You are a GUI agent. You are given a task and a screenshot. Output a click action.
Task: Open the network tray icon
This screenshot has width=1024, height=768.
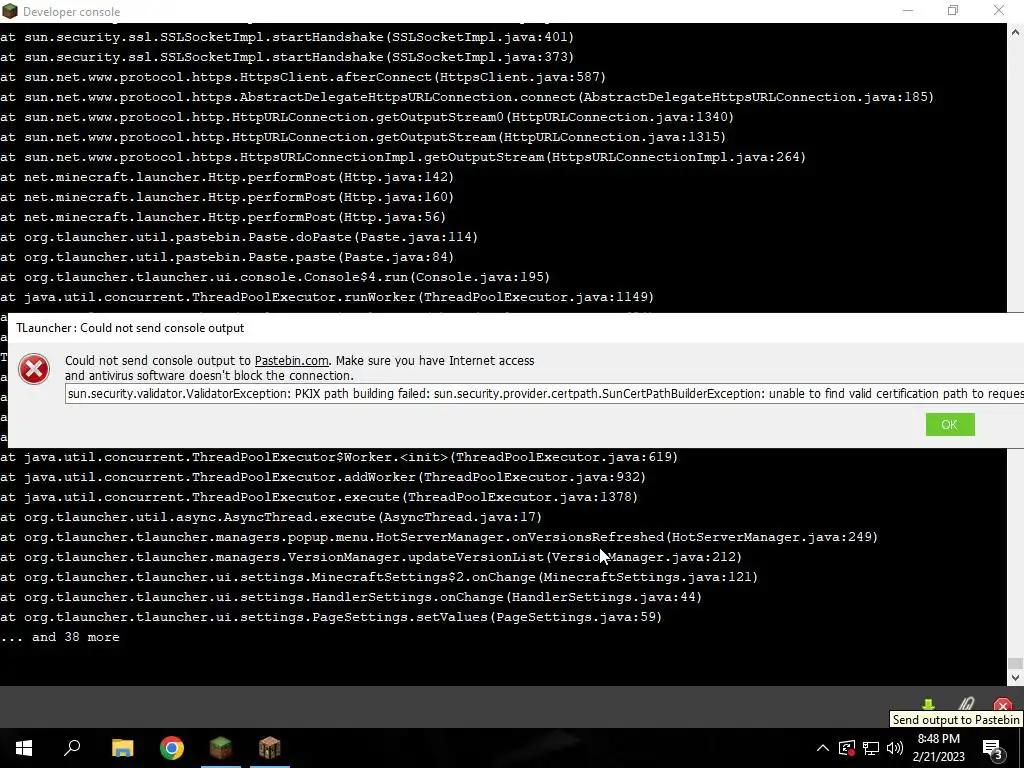(871, 748)
